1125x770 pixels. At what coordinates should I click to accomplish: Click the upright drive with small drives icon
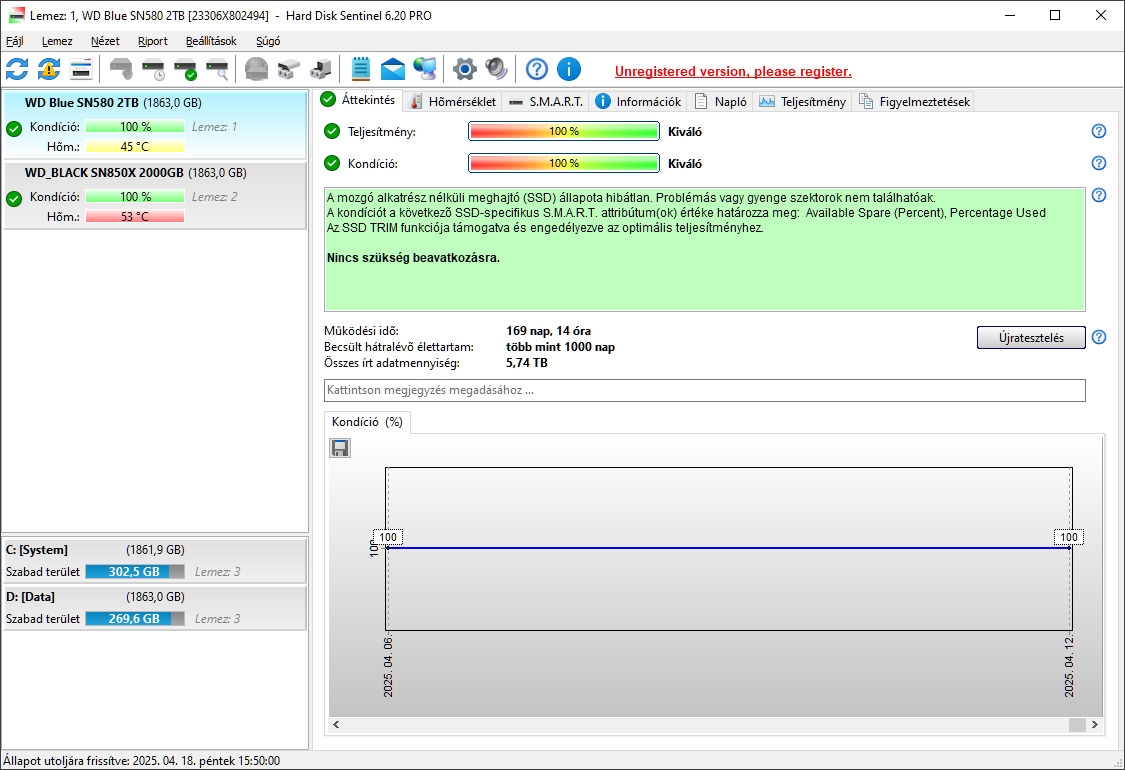coord(321,70)
